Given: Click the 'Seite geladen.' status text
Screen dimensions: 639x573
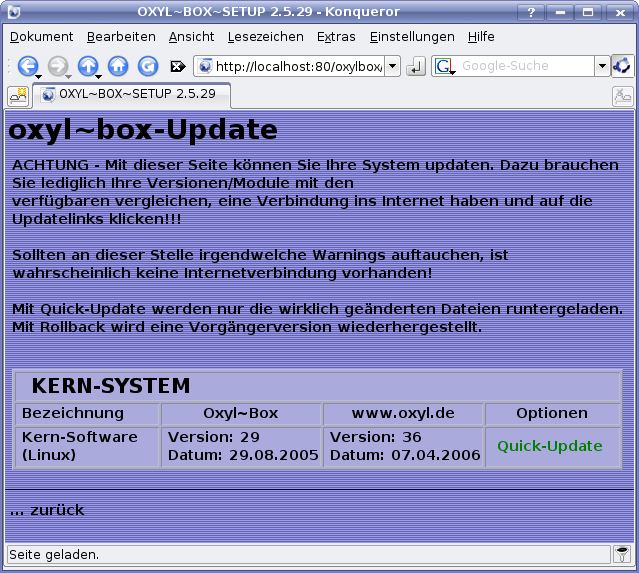Looking at the screenshot, I should click(54, 555).
